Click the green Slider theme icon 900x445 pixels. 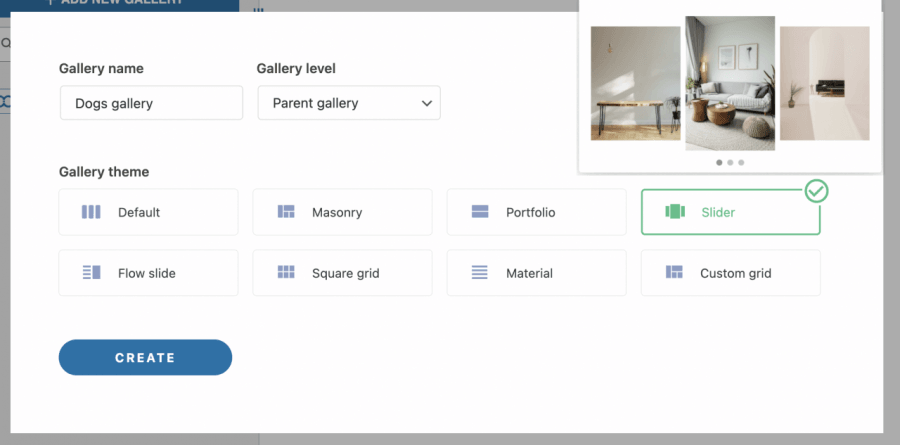pos(675,212)
